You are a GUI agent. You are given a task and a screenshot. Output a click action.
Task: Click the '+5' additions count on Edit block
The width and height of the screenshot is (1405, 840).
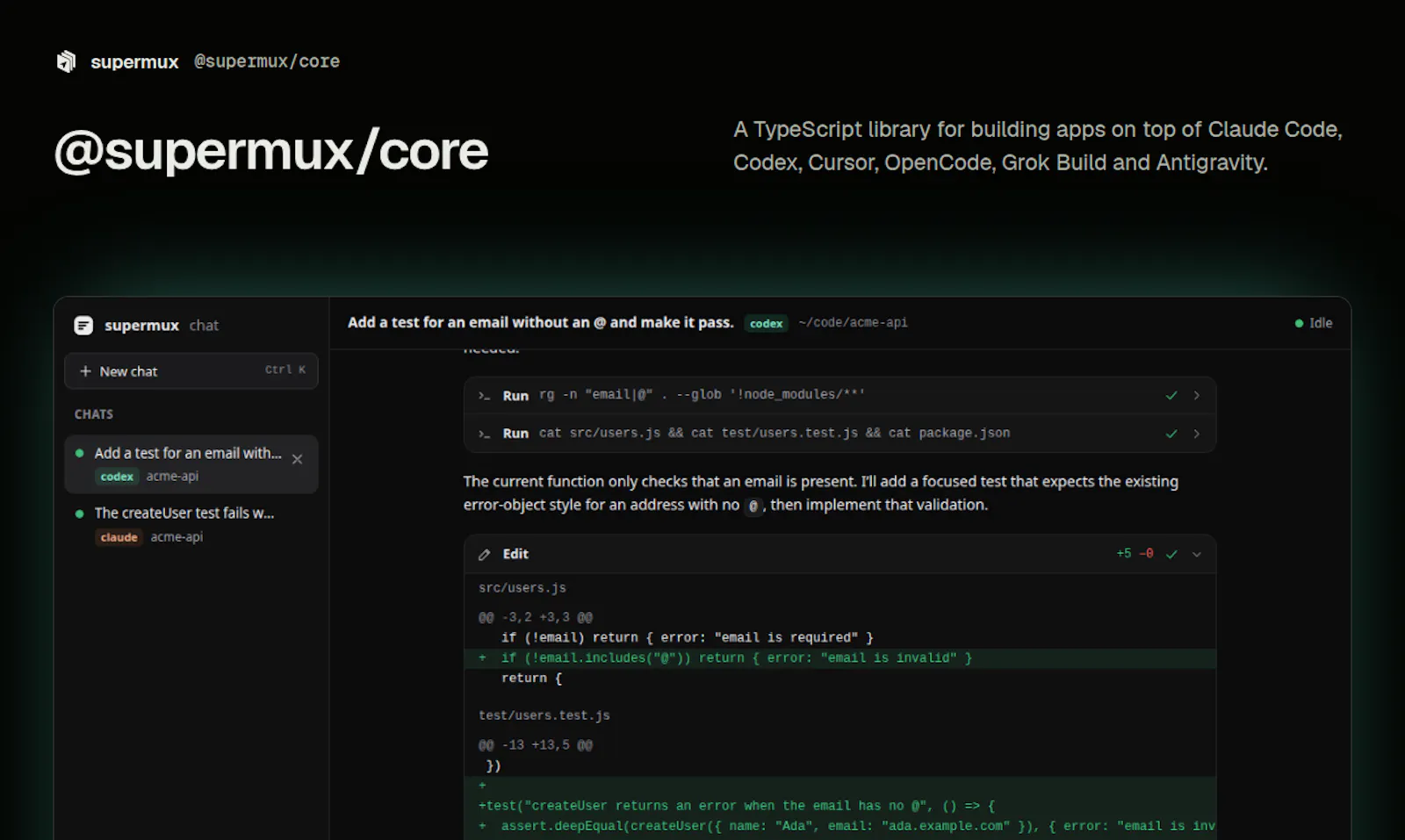point(1124,554)
